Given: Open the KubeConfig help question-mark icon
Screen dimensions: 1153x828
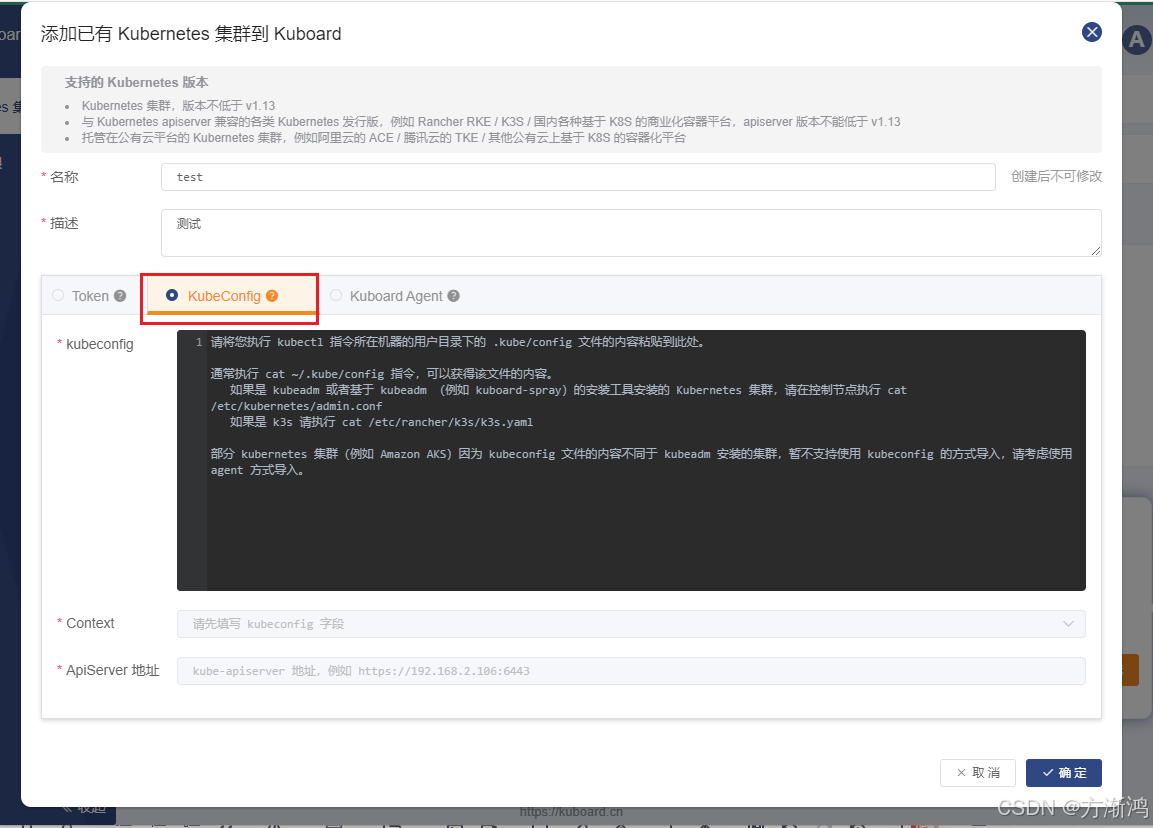Looking at the screenshot, I should (272, 296).
